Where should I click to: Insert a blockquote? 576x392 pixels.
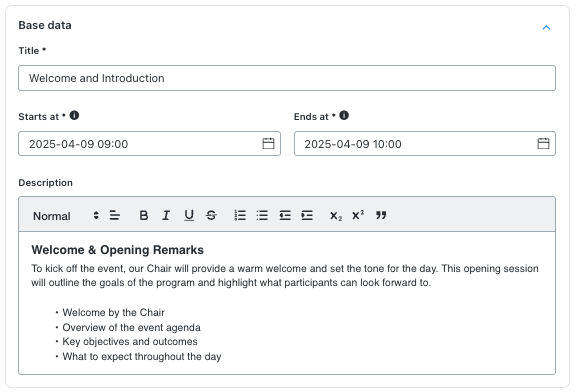click(x=381, y=215)
